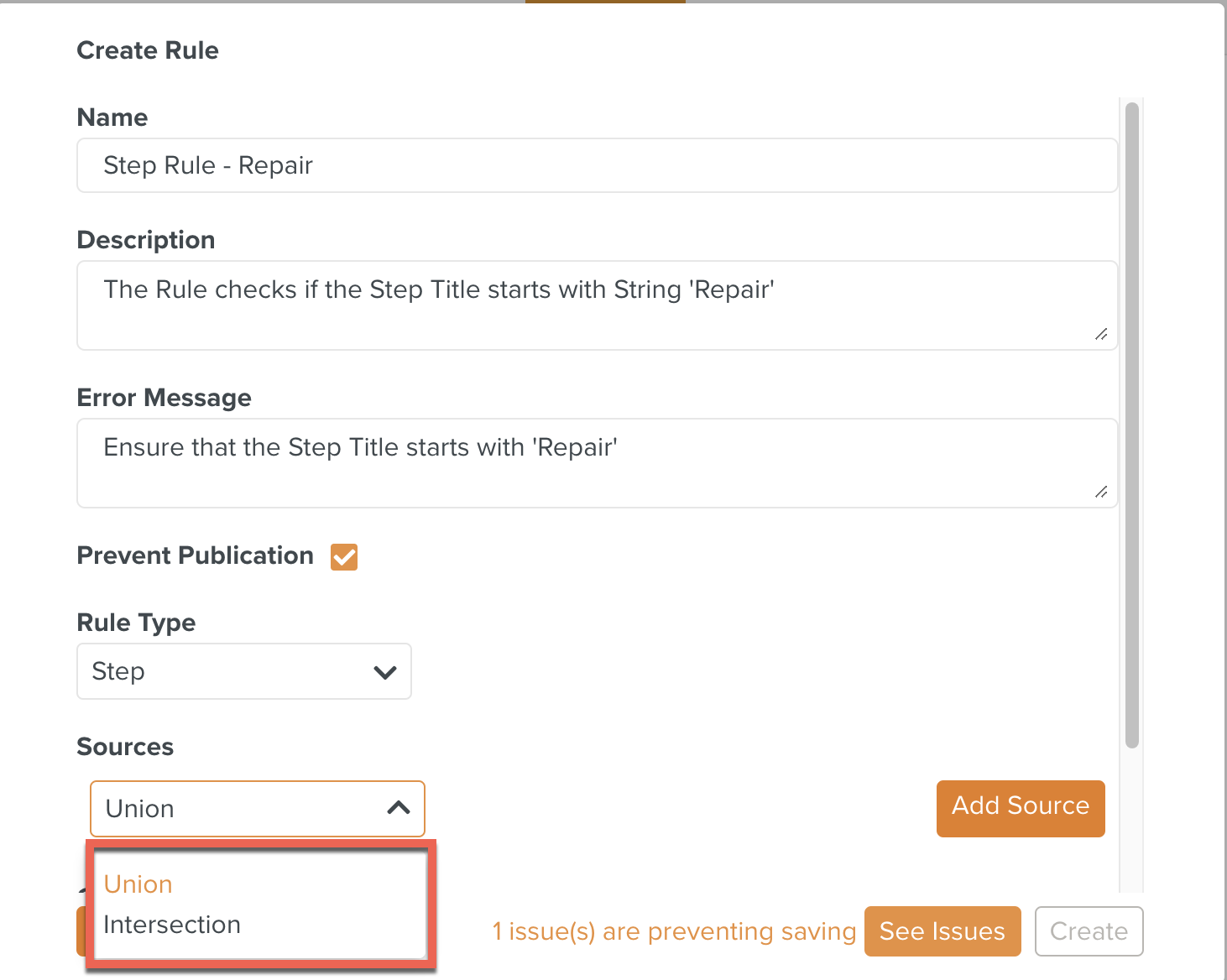Open the Rule Type dropdown showing Step
Image resolution: width=1227 pixels, height=980 pixels.
243,671
